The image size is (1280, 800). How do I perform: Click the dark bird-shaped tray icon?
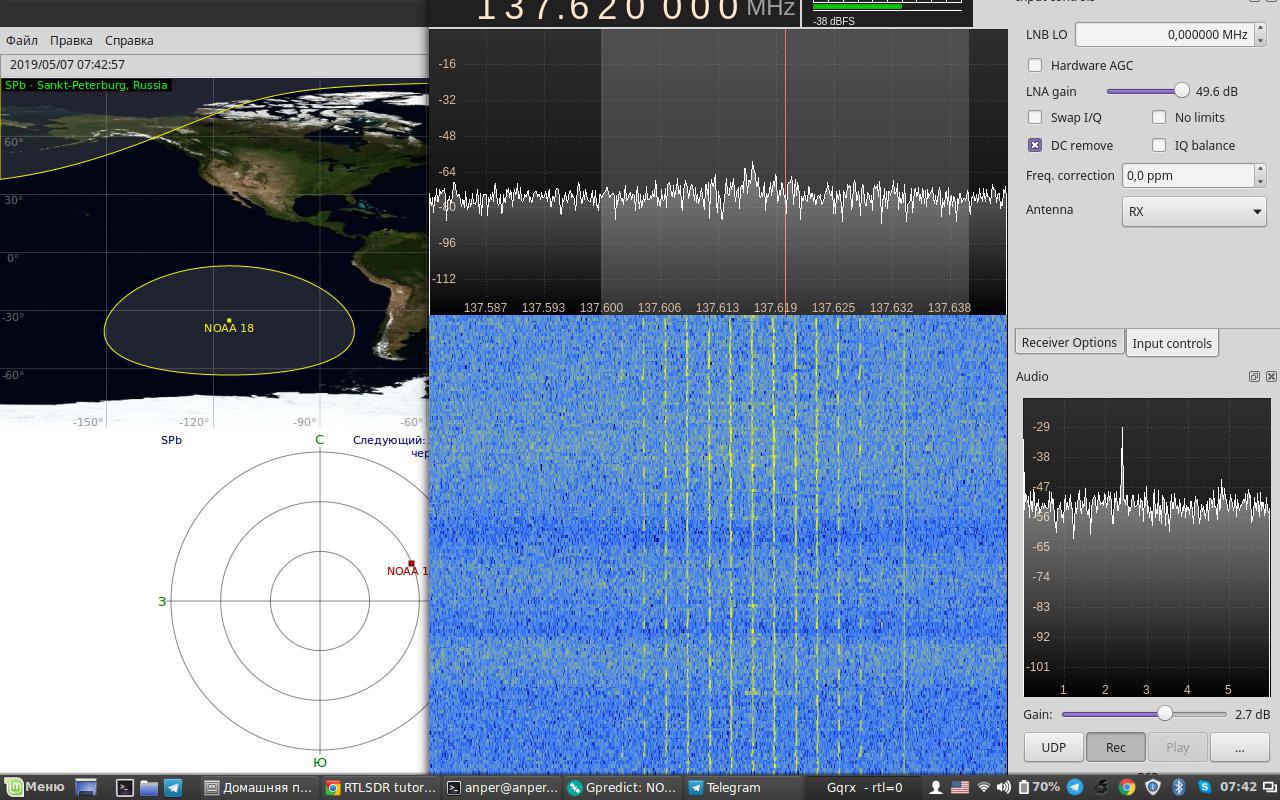coord(1101,788)
